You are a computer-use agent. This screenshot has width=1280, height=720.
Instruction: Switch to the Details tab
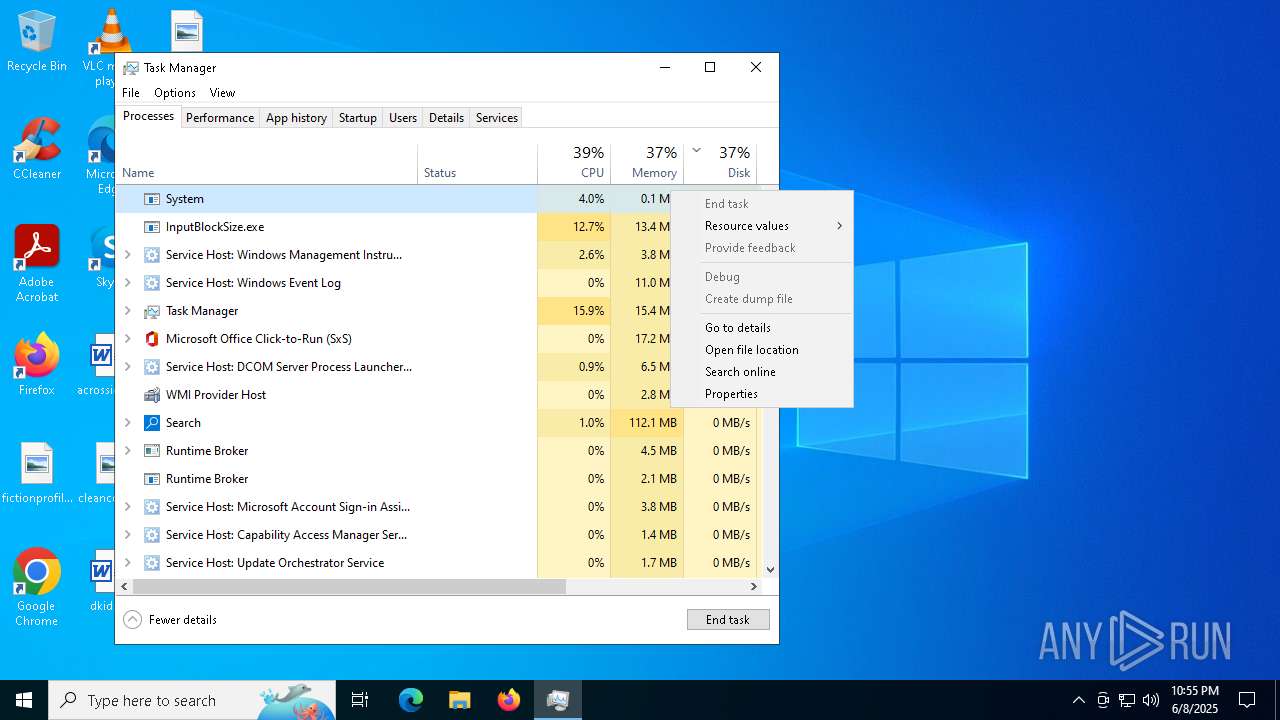pos(446,118)
